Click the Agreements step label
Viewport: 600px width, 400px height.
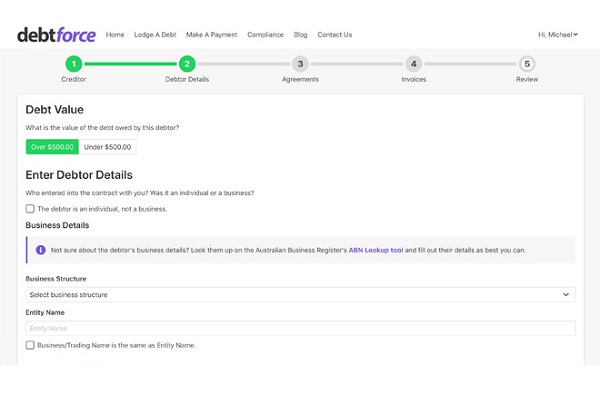click(x=300, y=79)
